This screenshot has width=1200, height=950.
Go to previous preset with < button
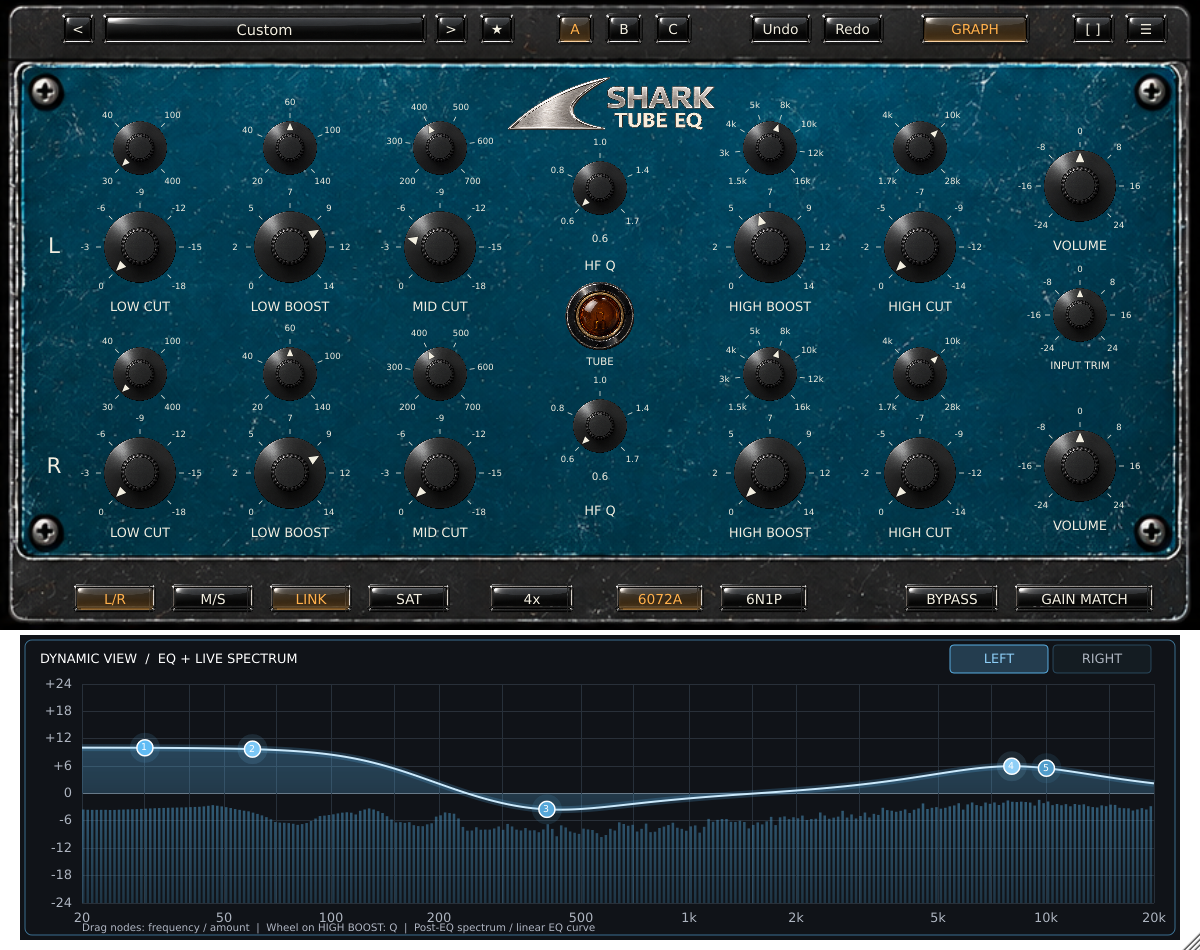[x=78, y=29]
